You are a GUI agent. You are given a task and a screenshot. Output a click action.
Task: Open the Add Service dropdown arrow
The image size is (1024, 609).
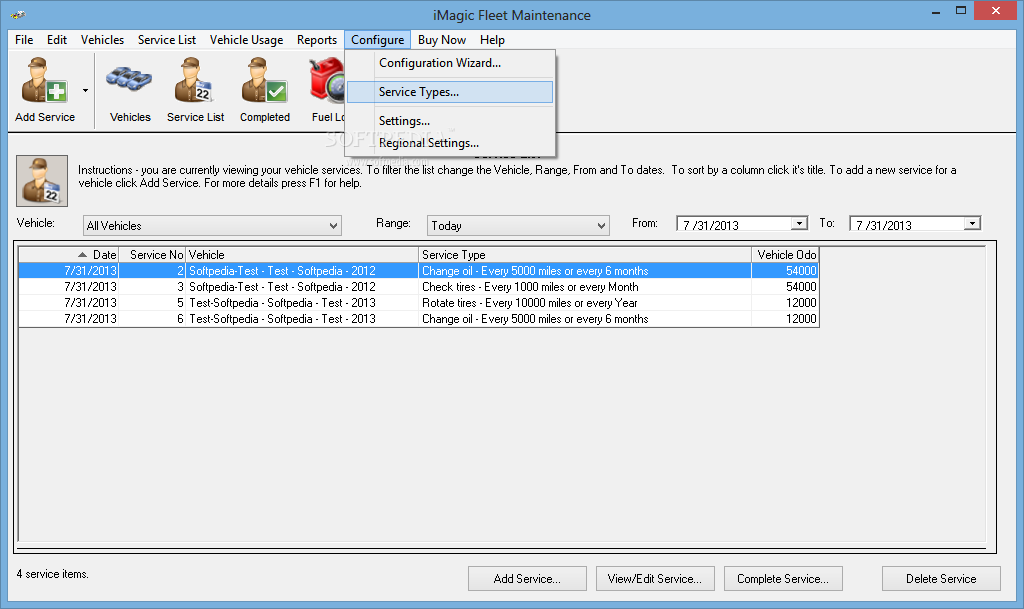(86, 90)
